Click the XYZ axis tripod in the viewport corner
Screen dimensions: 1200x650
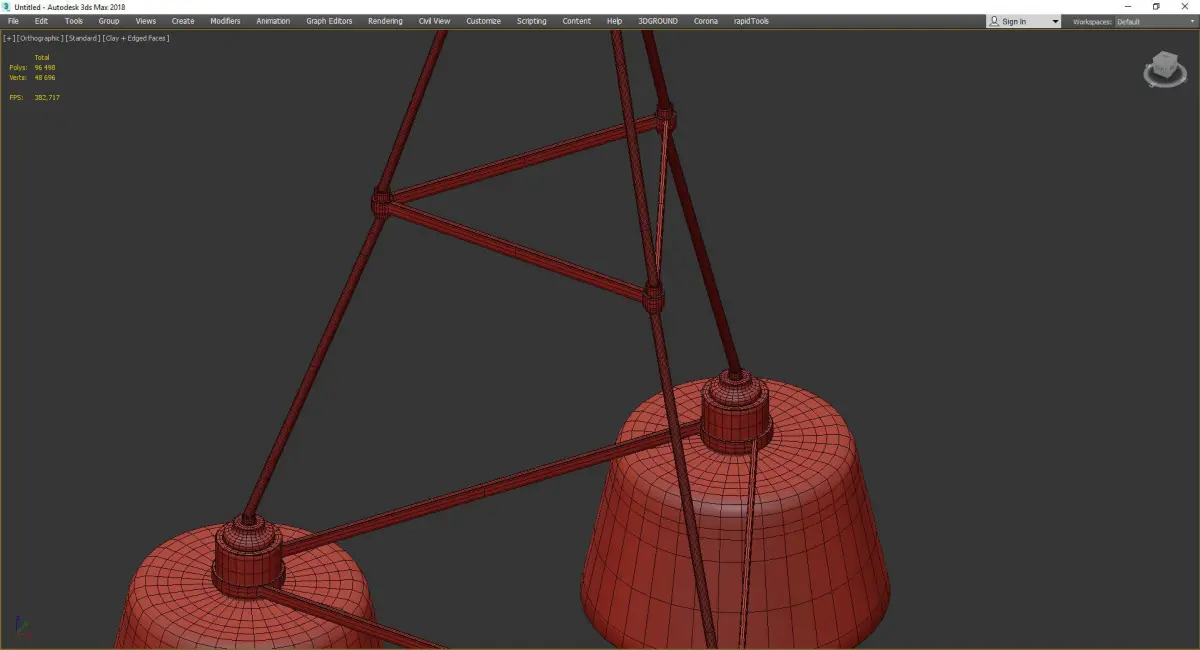pyautogui.click(x=24, y=629)
